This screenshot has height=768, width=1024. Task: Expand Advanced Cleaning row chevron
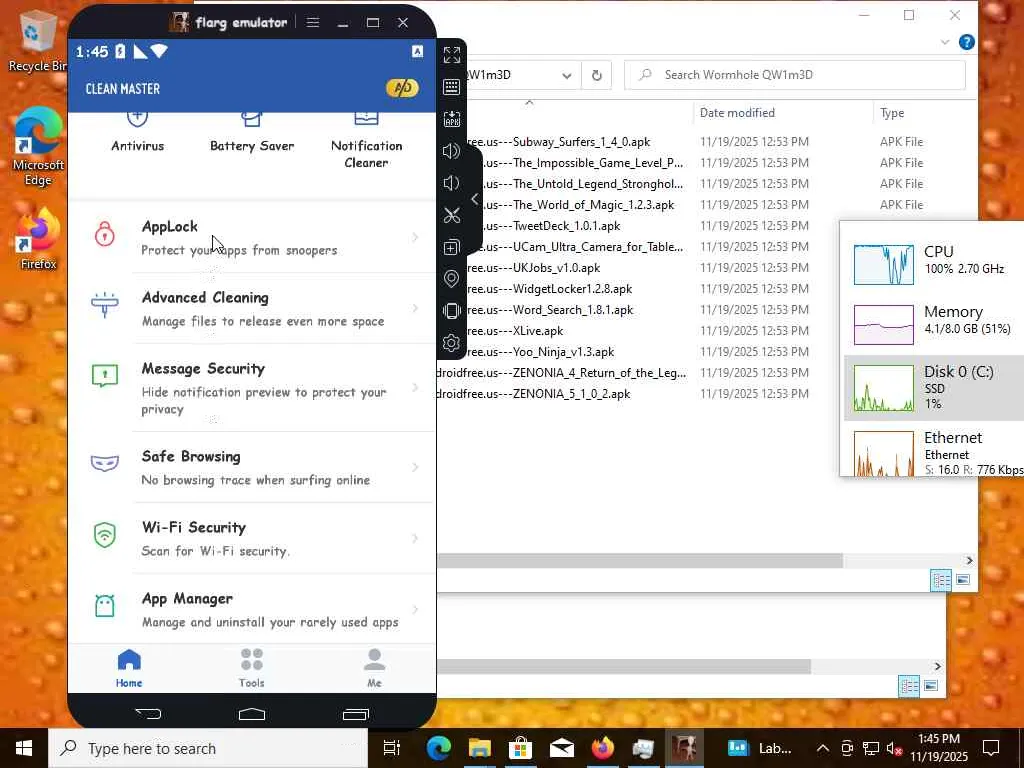tap(415, 308)
